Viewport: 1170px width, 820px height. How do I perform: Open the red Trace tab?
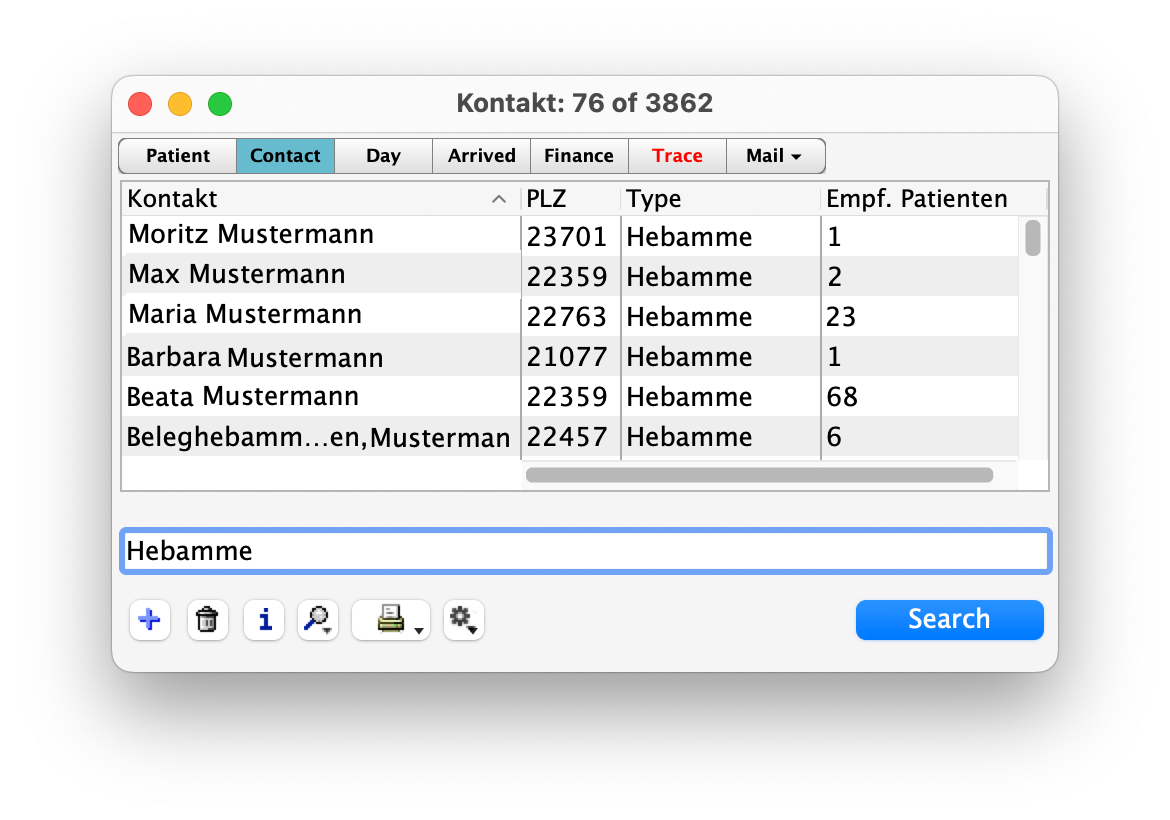point(677,156)
